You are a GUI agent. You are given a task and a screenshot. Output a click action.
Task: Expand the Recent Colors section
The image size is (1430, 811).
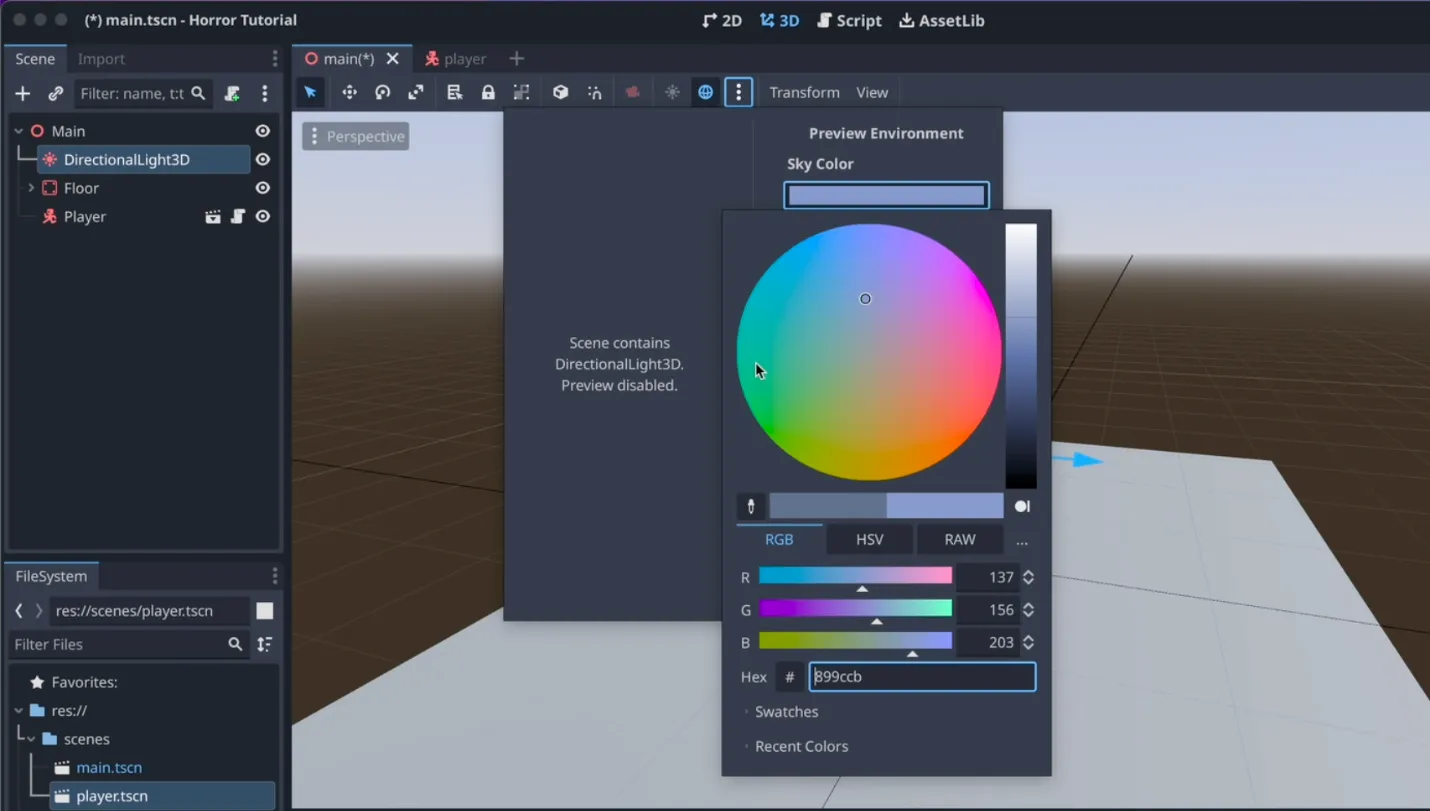[x=801, y=746]
